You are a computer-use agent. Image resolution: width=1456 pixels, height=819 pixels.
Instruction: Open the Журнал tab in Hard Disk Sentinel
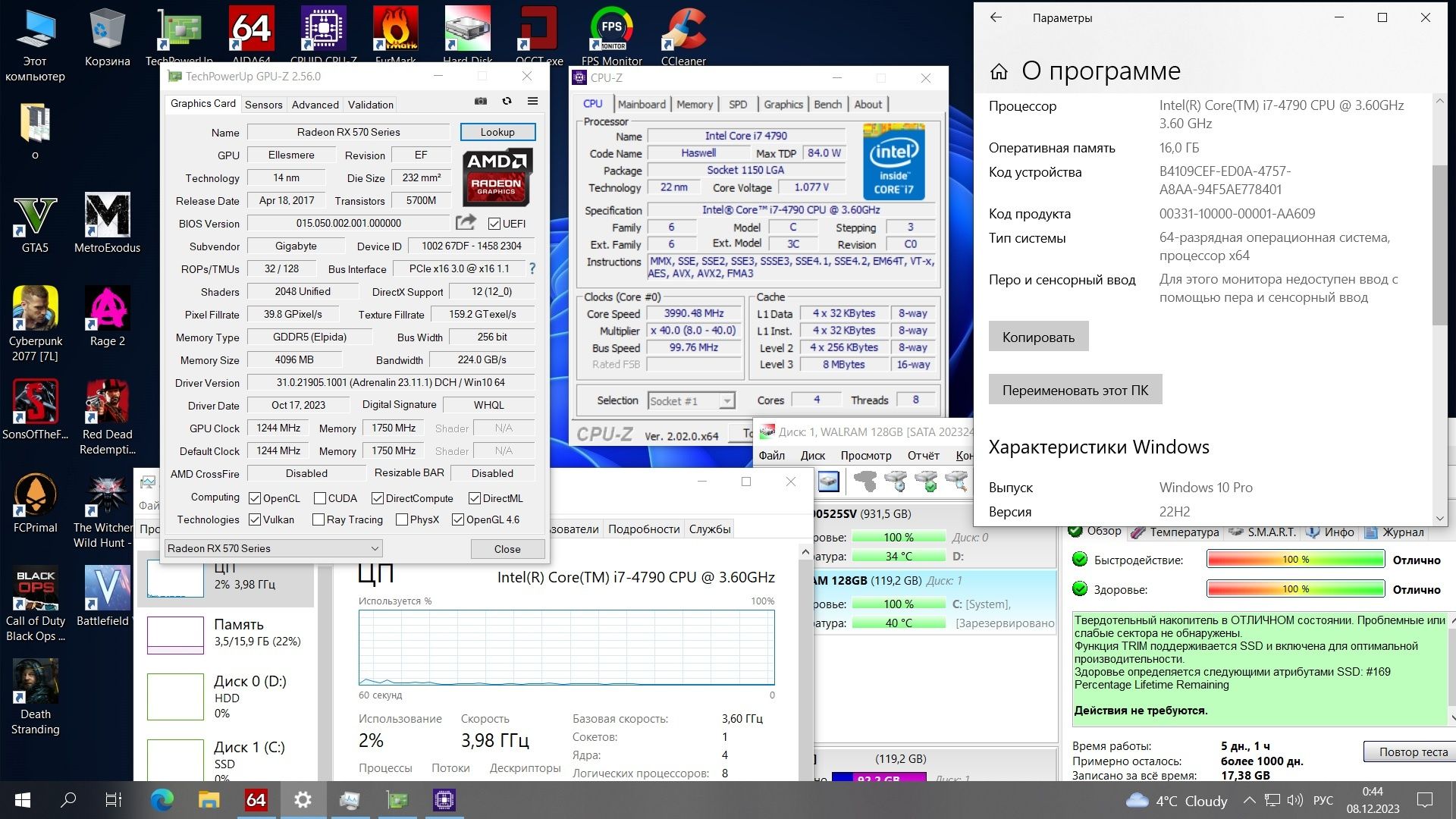1395,532
